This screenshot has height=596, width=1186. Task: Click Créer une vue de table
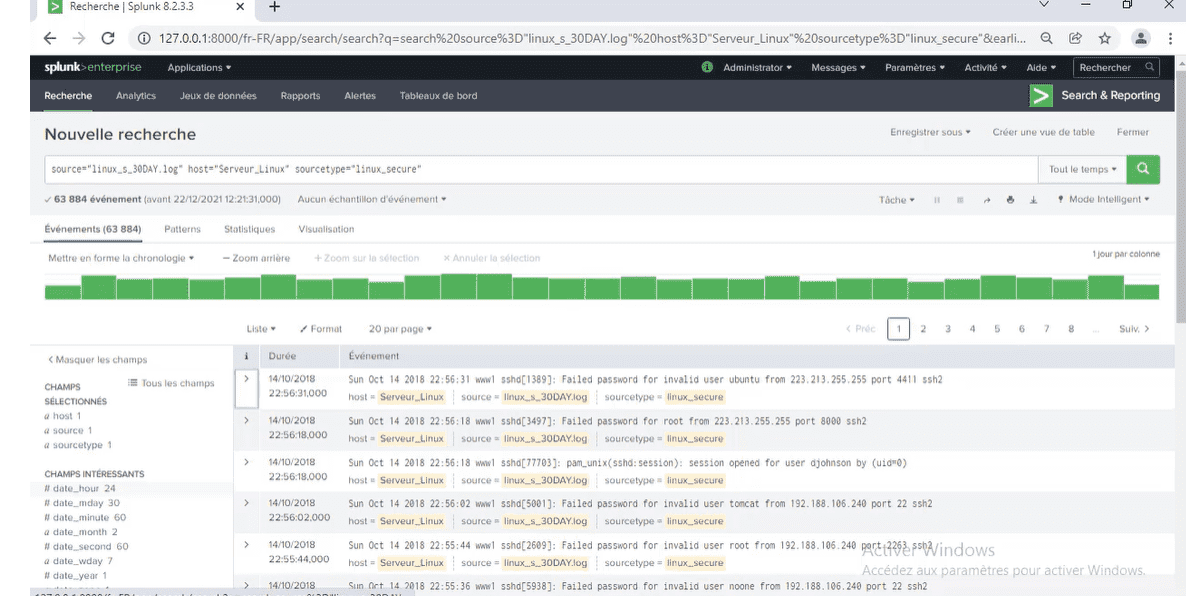coord(1044,132)
